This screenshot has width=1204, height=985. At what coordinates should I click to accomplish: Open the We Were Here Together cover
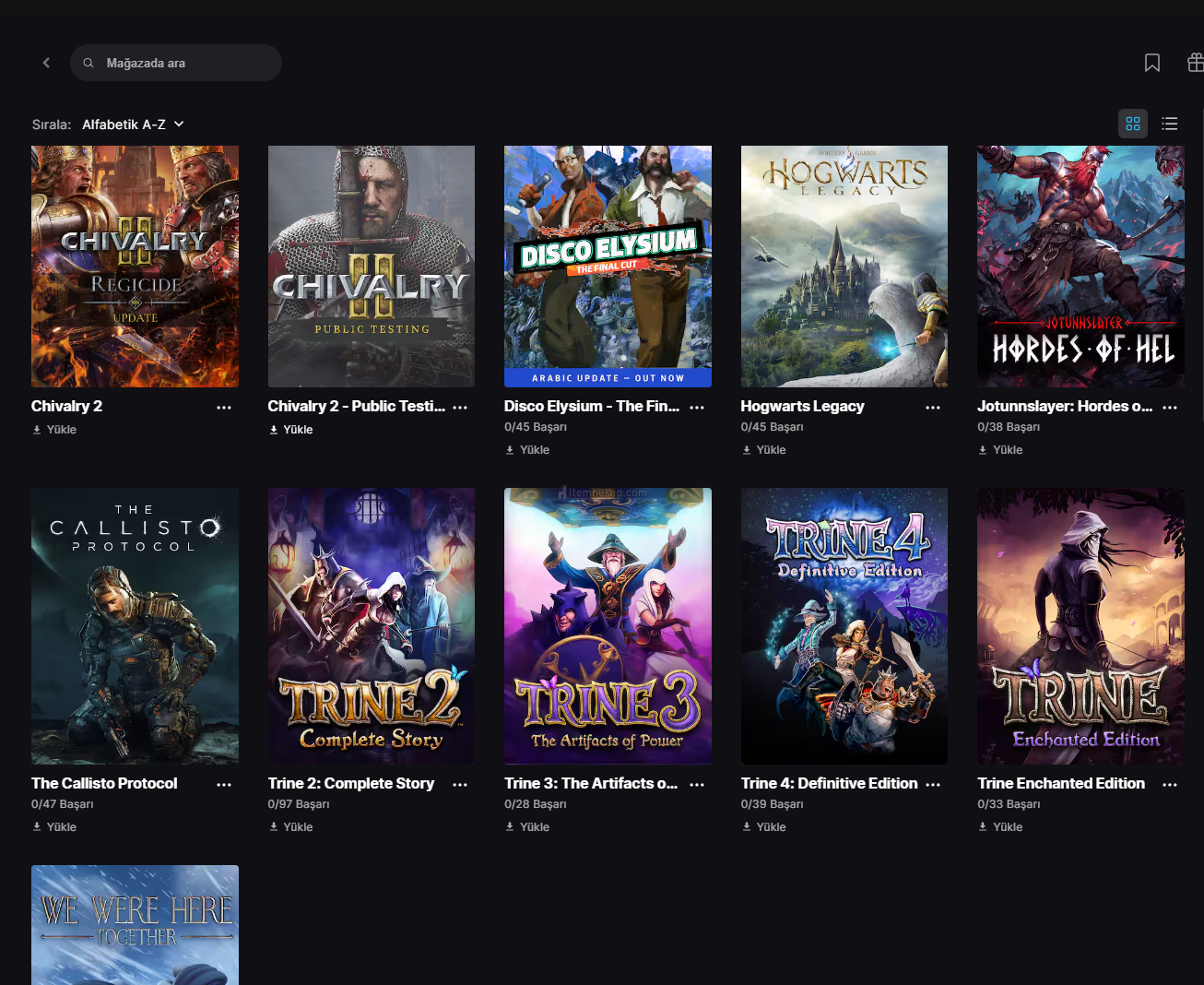[135, 924]
